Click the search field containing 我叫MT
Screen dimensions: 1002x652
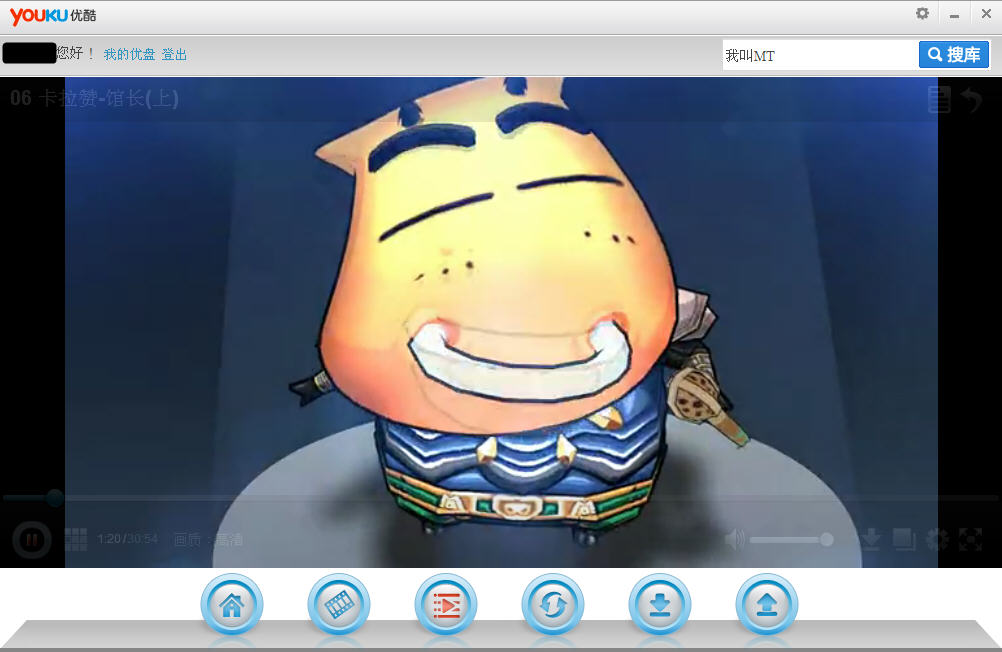pyautogui.click(x=821, y=55)
